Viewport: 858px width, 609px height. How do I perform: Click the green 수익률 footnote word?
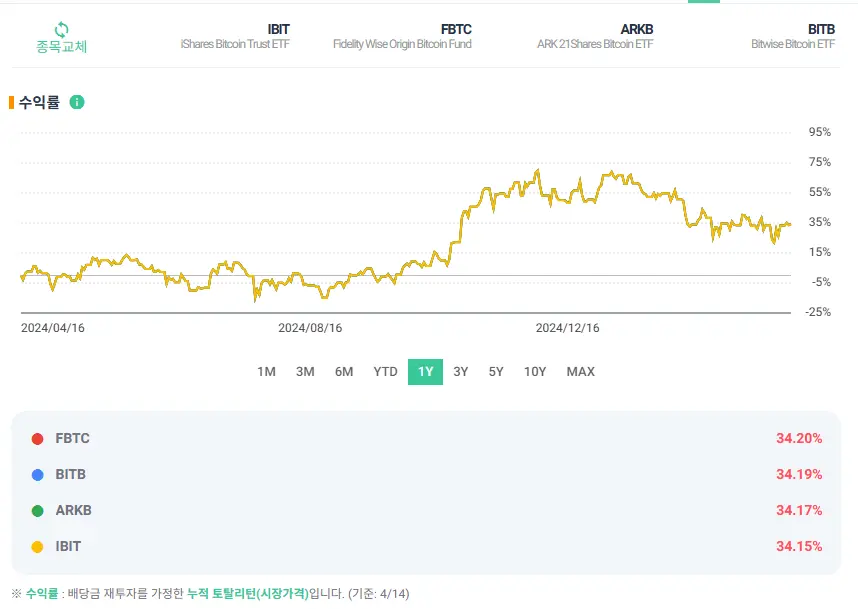click(x=42, y=594)
